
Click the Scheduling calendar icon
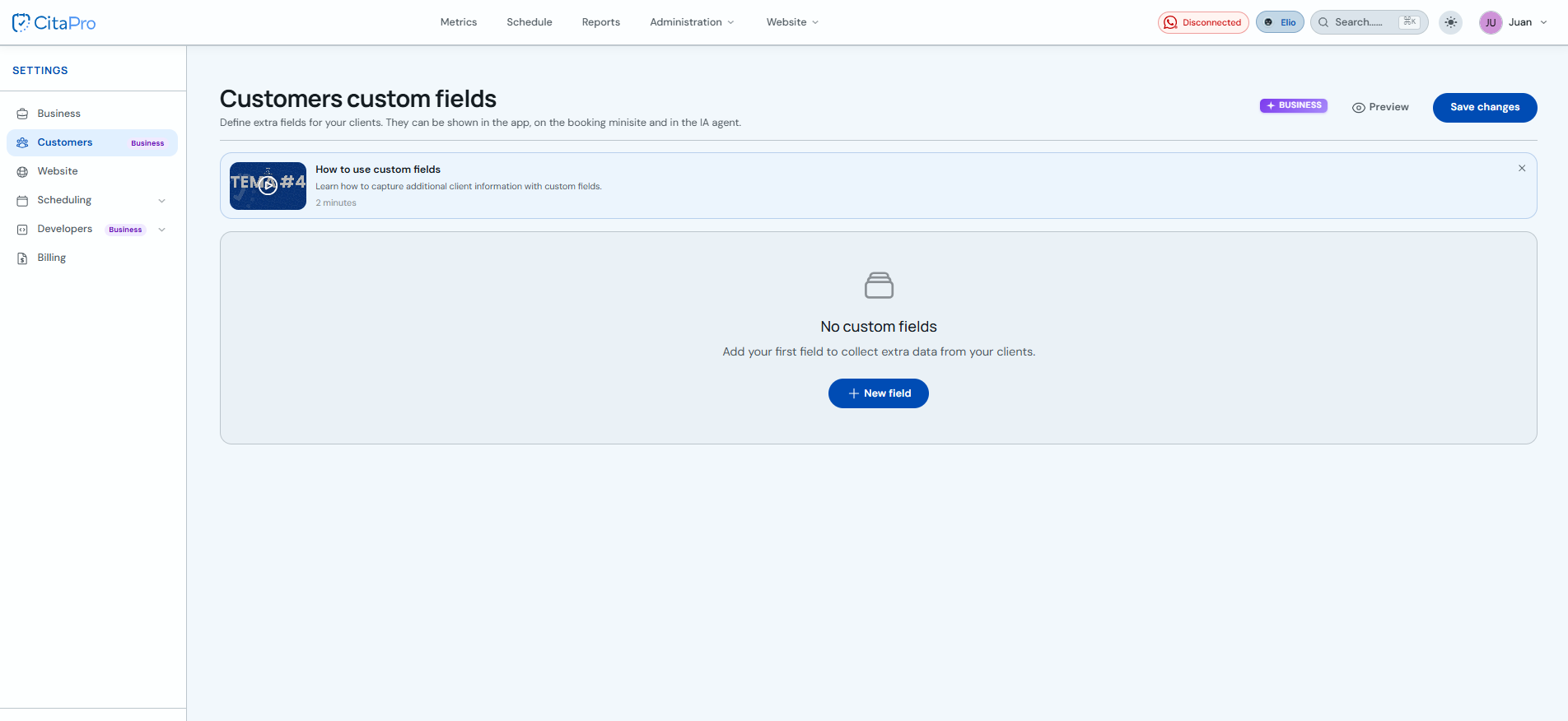(22, 200)
